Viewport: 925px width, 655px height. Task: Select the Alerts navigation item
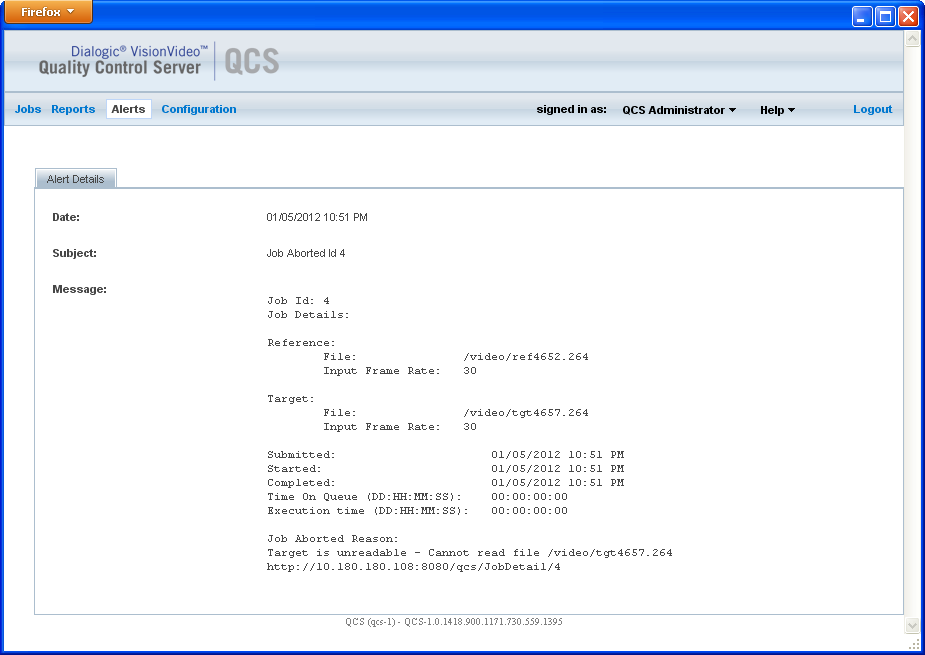pos(128,109)
